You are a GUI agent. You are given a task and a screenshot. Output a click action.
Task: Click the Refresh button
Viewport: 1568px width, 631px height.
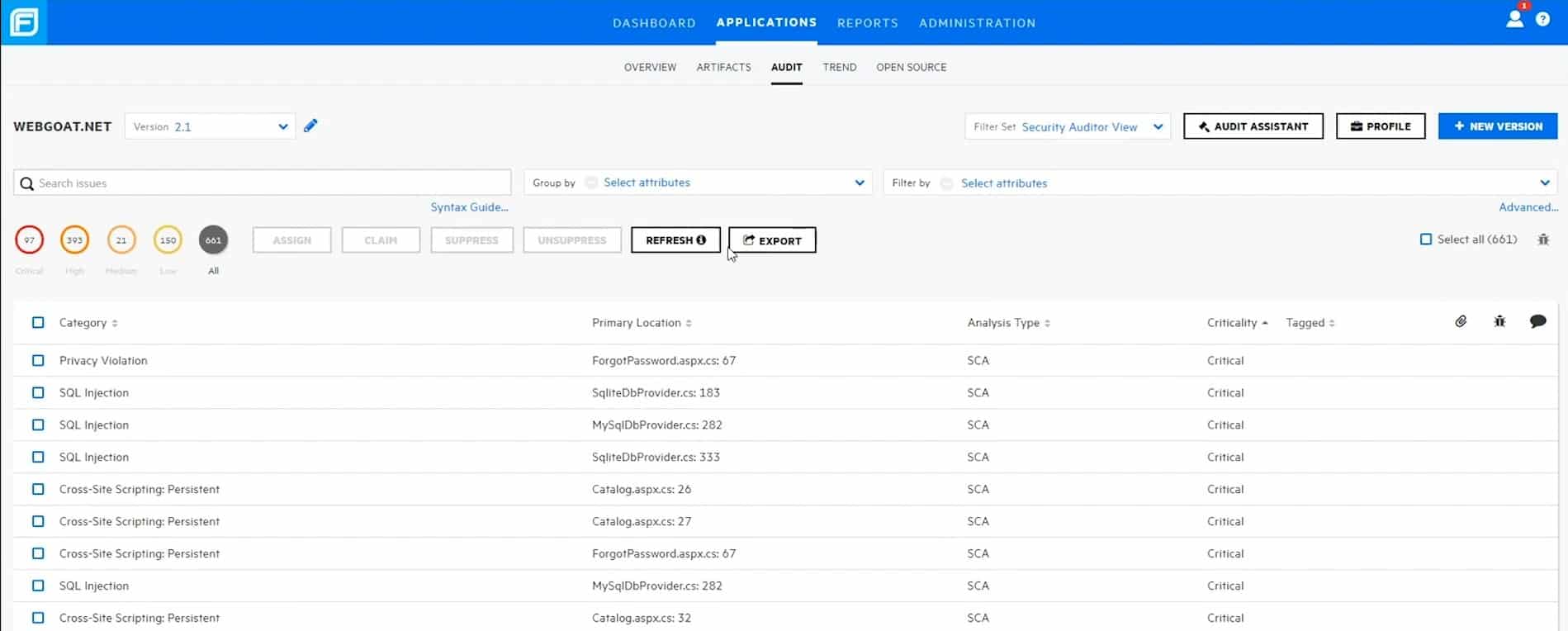675,240
